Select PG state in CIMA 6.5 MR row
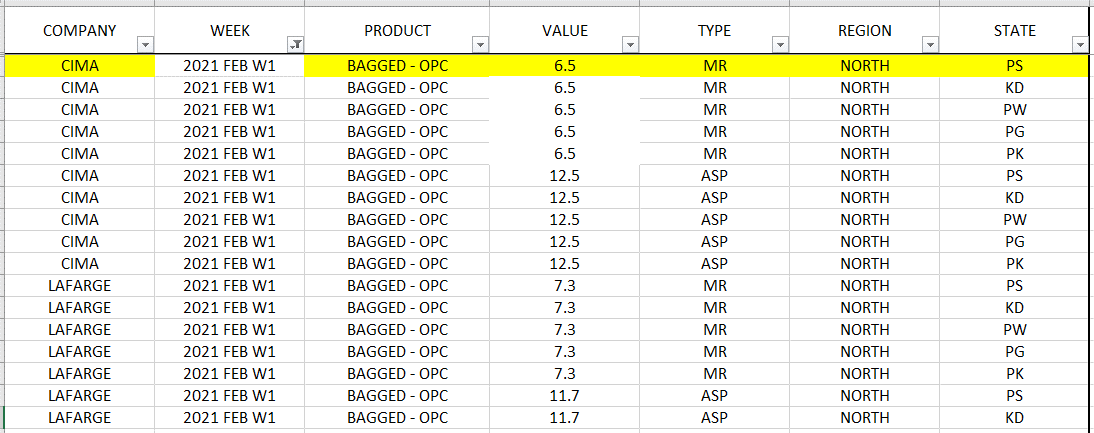 click(1014, 132)
